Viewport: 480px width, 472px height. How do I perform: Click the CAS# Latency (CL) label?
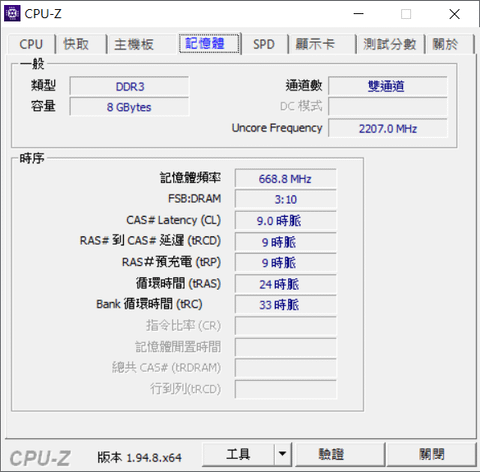click(173, 220)
